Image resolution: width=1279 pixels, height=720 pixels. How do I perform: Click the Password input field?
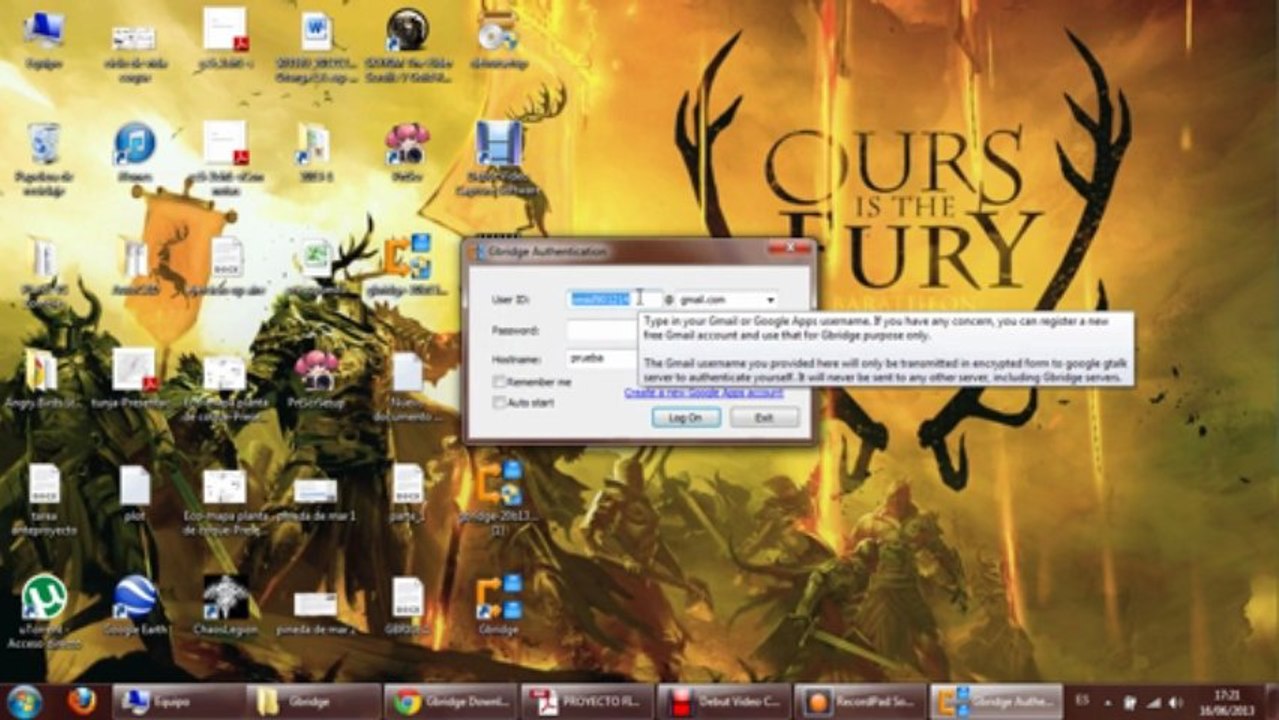click(602, 330)
